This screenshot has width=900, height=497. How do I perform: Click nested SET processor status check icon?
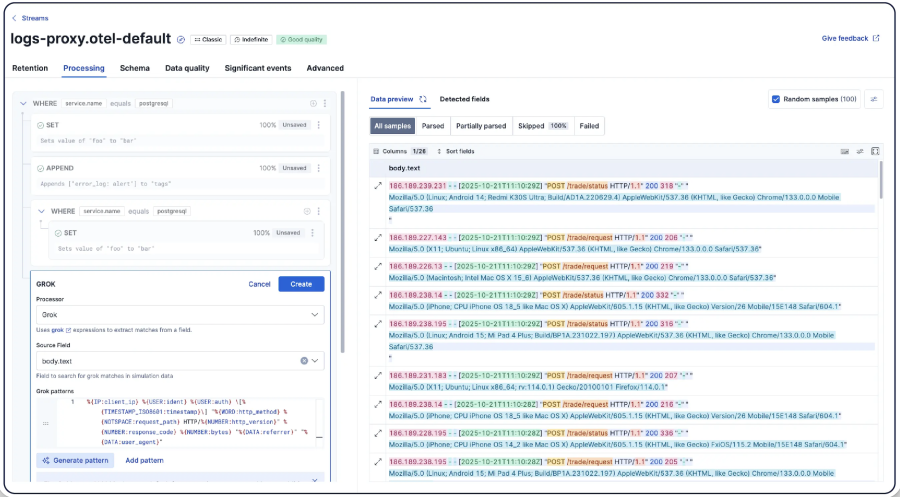(x=58, y=233)
